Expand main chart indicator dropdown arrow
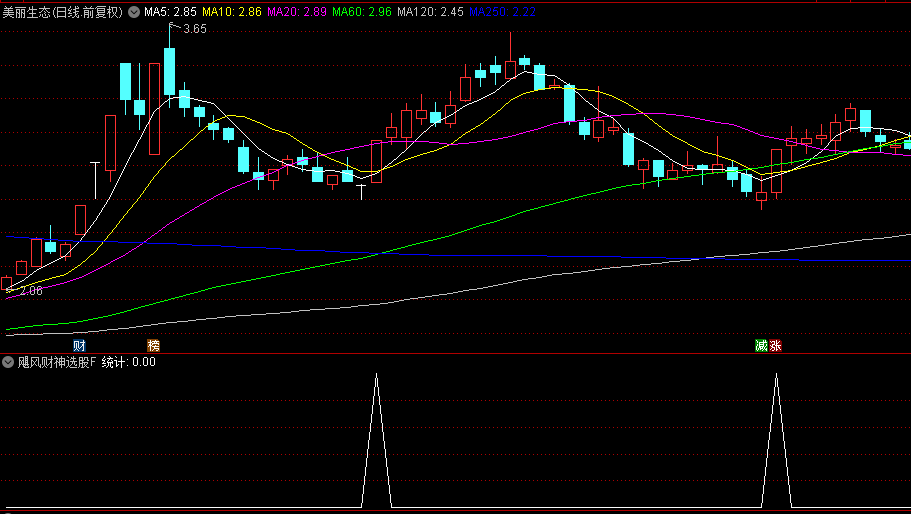 (x=134, y=12)
